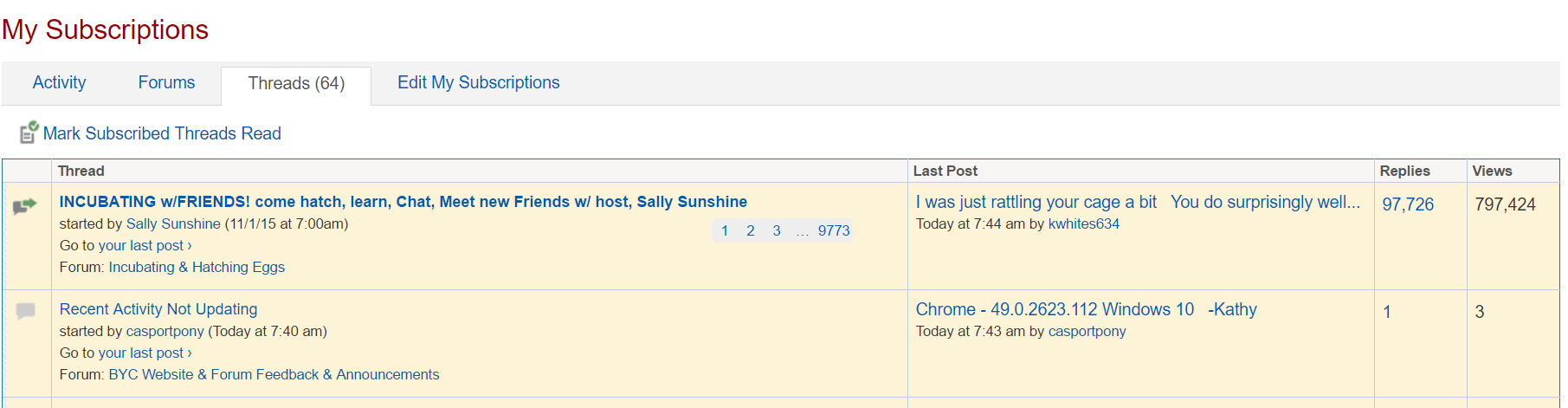
Task: Open last post by kwhites634
Action: tap(1138, 202)
